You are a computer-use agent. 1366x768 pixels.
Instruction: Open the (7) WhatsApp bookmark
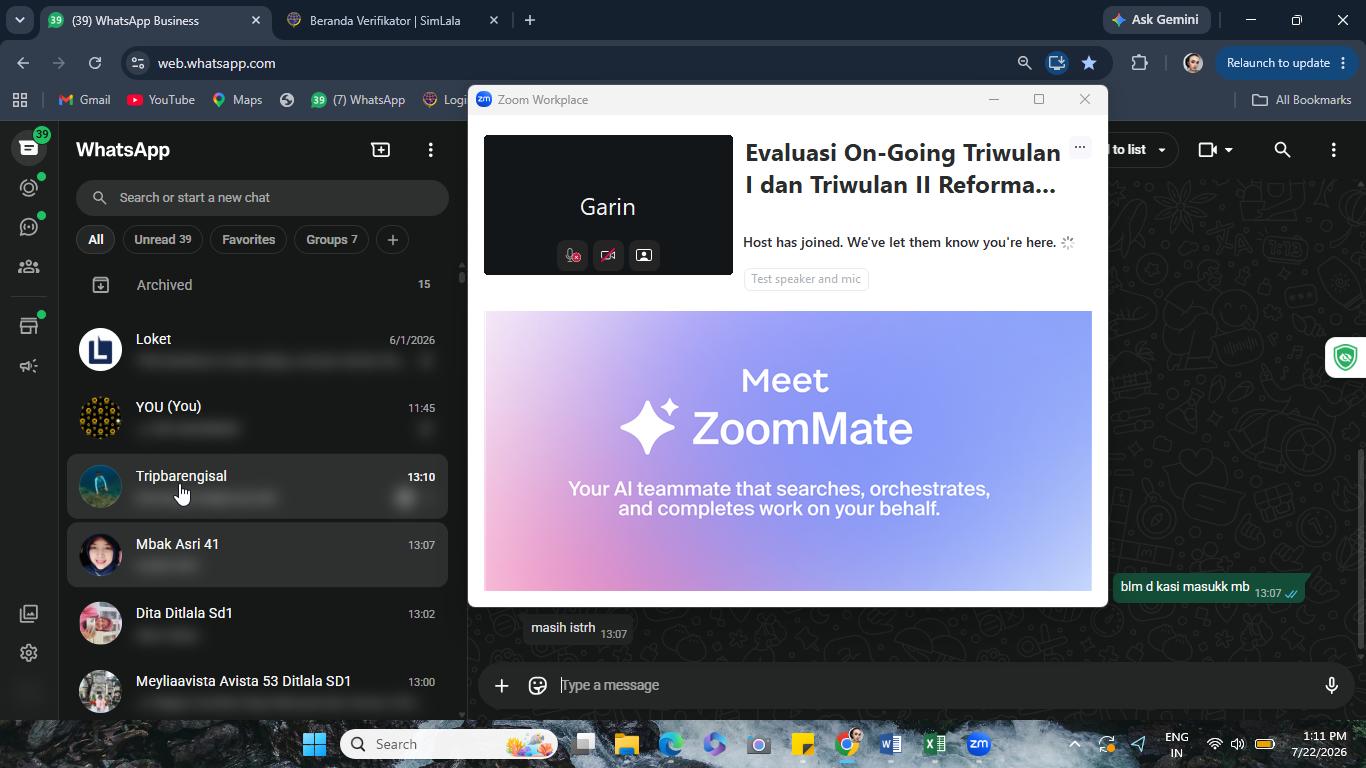[x=358, y=100]
